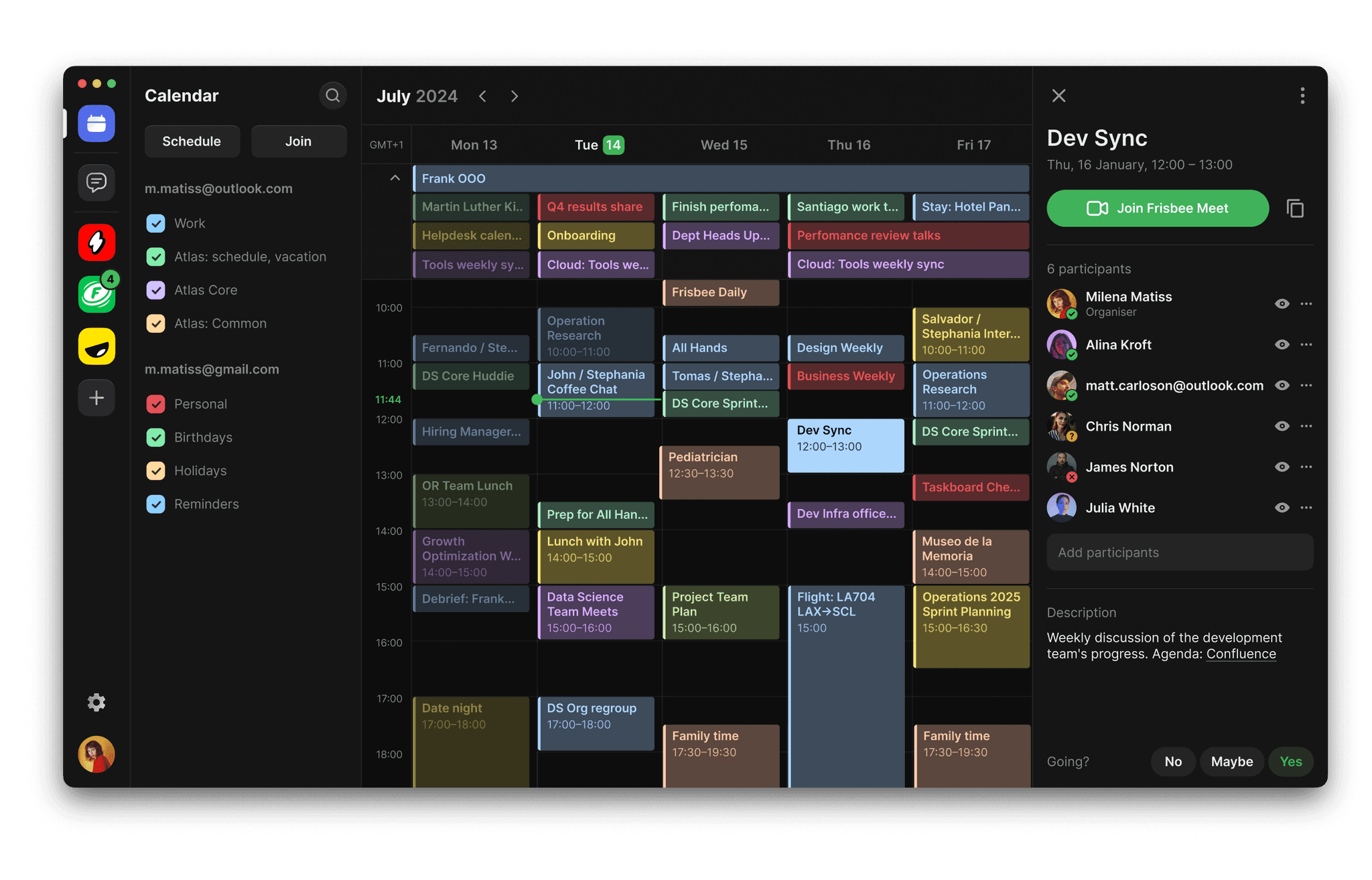Go to next week chevron
This screenshot has width=1372, height=880.
[x=514, y=96]
